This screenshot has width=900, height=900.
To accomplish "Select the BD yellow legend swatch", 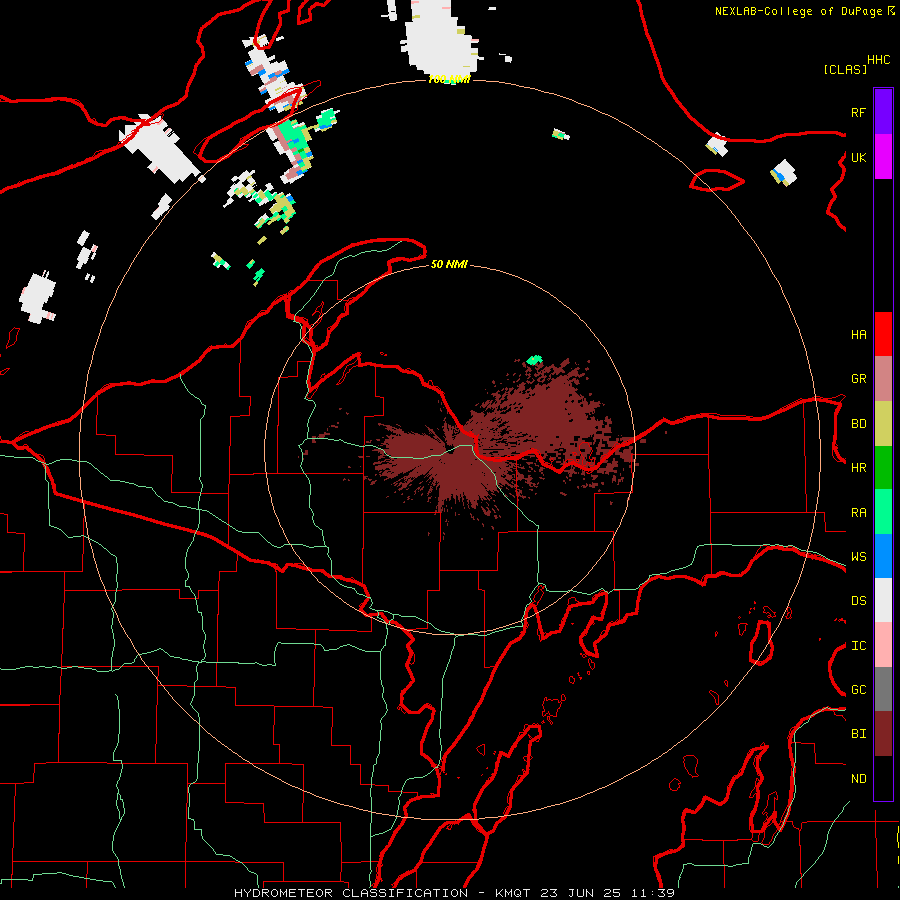I will coord(883,424).
